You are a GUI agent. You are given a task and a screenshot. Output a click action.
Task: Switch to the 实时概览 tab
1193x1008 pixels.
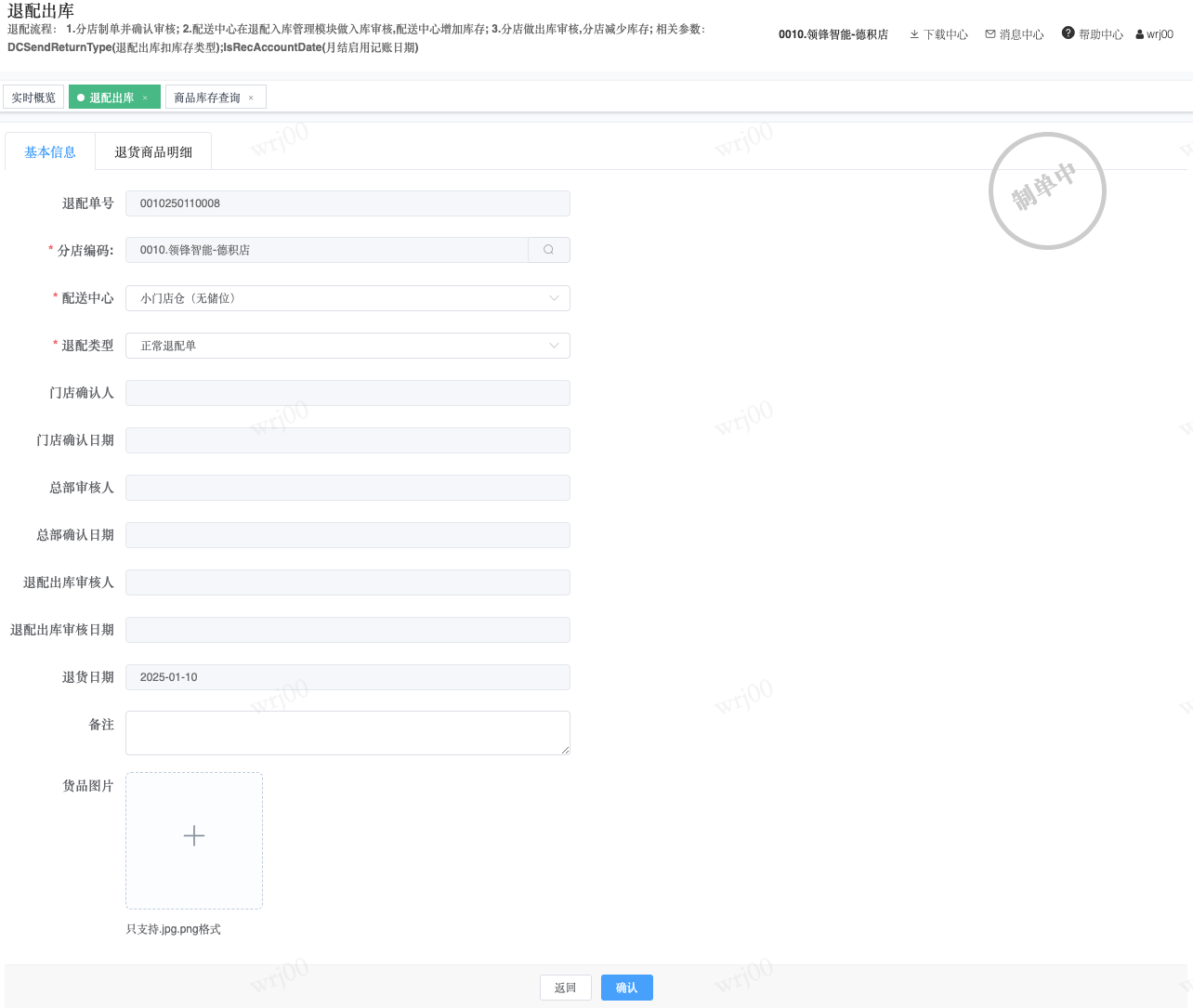33,98
